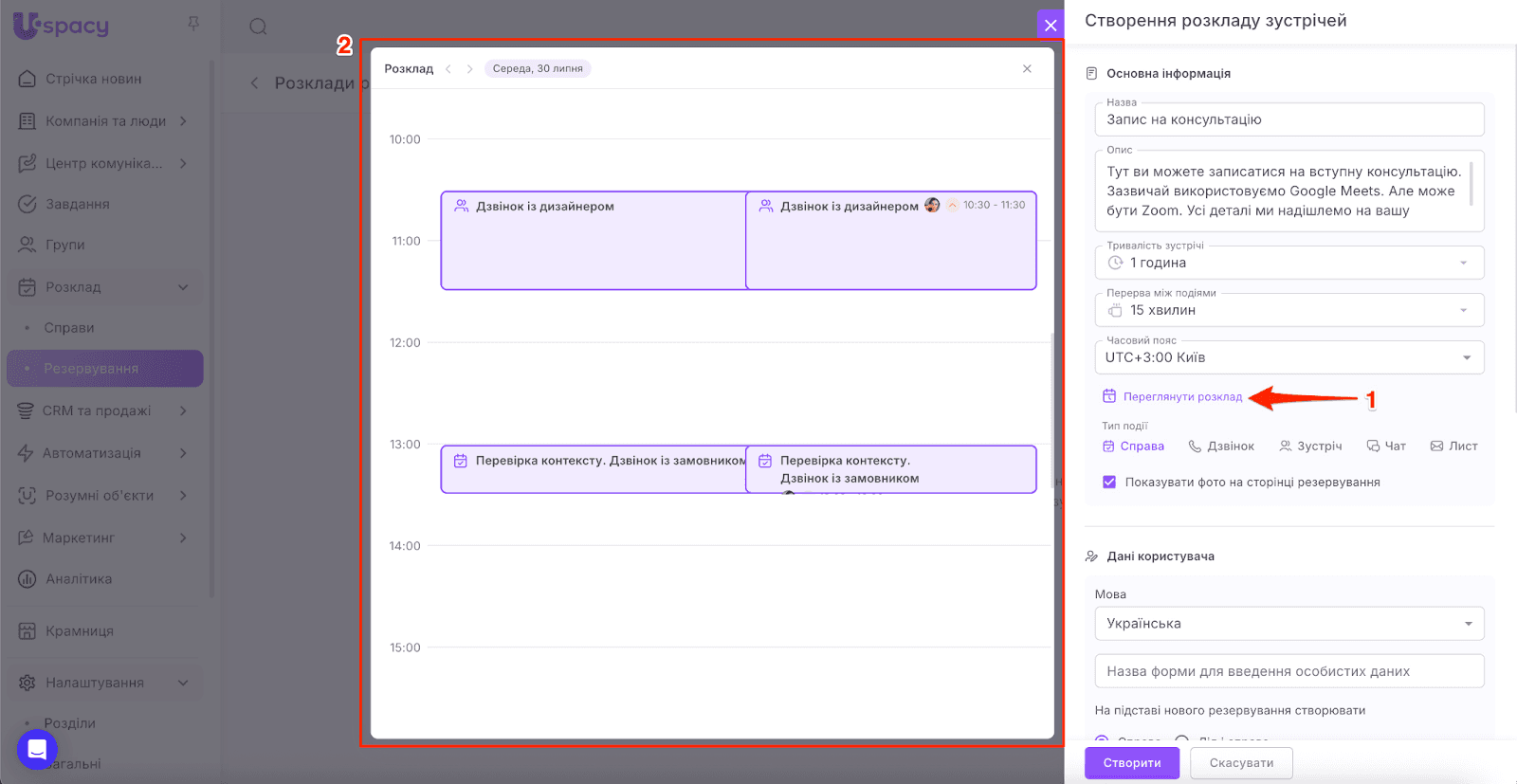Open the right Перевірка контексту event
The height and width of the screenshot is (784, 1517).
coord(891,469)
